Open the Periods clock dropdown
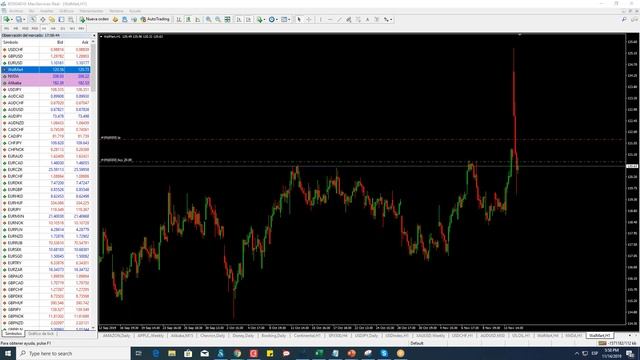640x360 pixels. [x=273, y=19]
